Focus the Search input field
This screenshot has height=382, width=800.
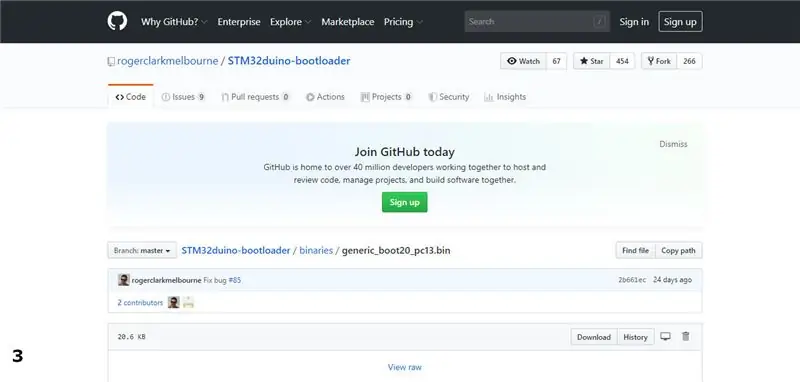537,21
